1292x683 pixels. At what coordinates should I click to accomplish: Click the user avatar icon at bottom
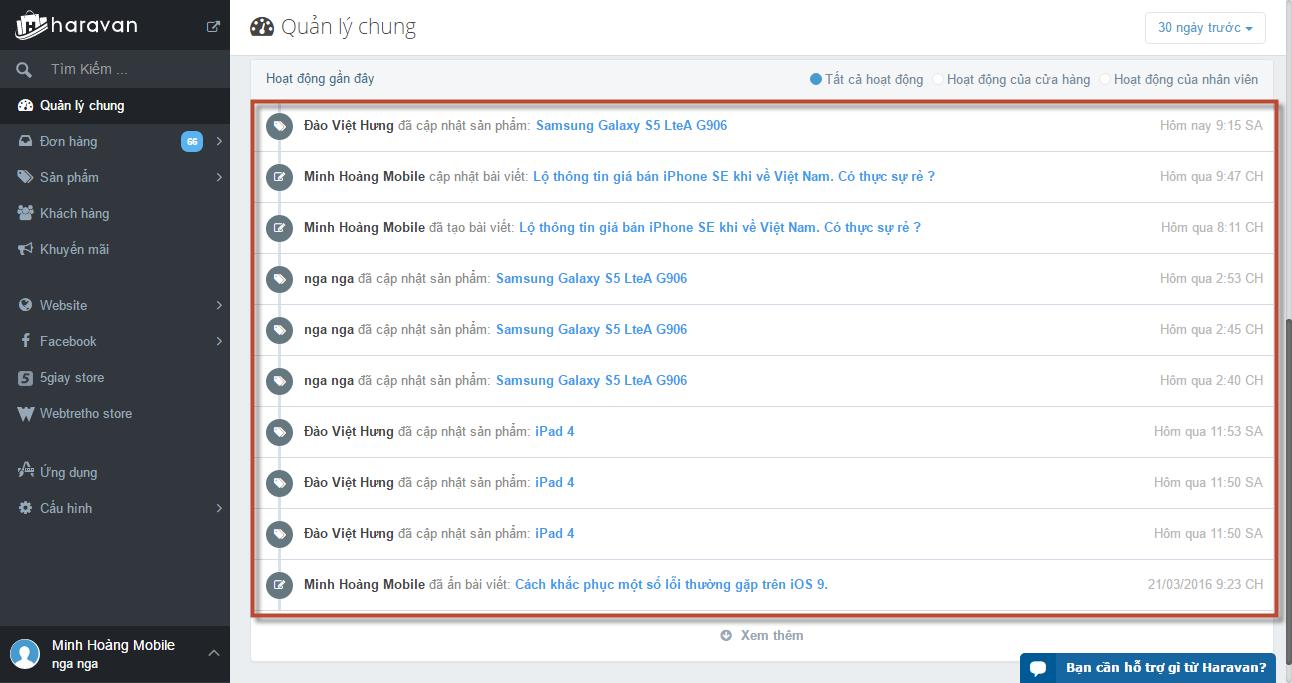pyautogui.click(x=25, y=654)
